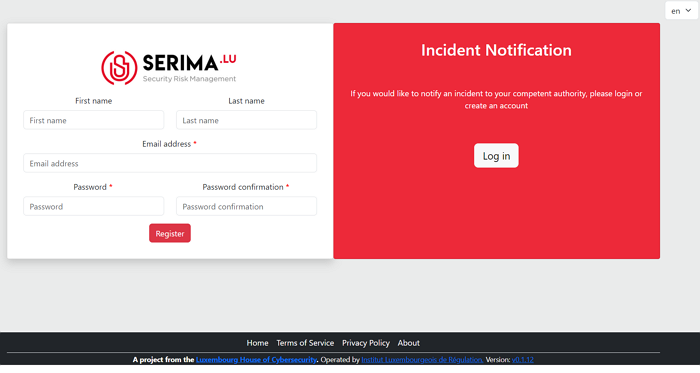Focus the First name input field
Image resolution: width=700 pixels, height=373 pixels.
(94, 120)
